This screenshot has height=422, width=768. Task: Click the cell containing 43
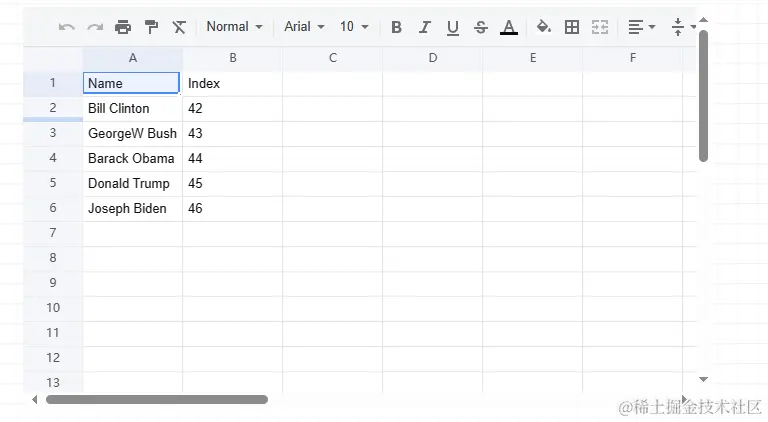(233, 134)
